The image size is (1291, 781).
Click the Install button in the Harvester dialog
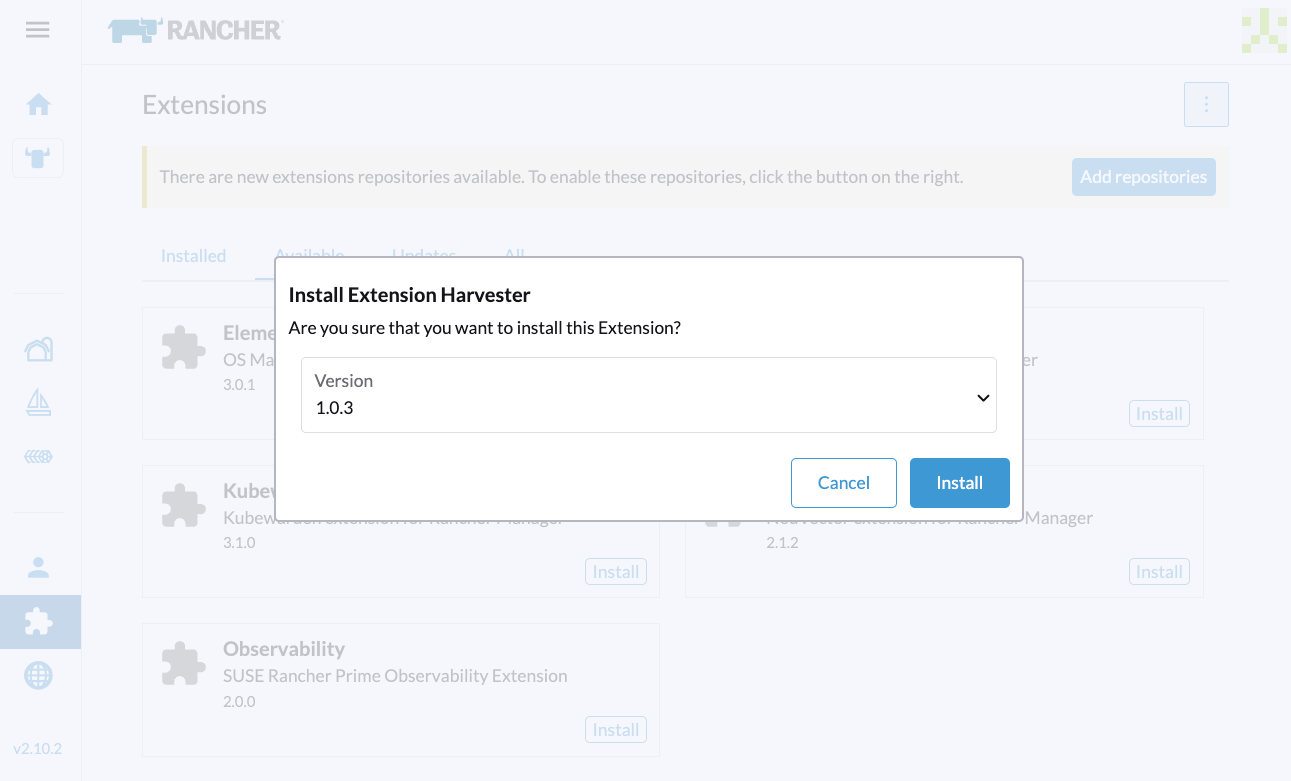pos(959,482)
